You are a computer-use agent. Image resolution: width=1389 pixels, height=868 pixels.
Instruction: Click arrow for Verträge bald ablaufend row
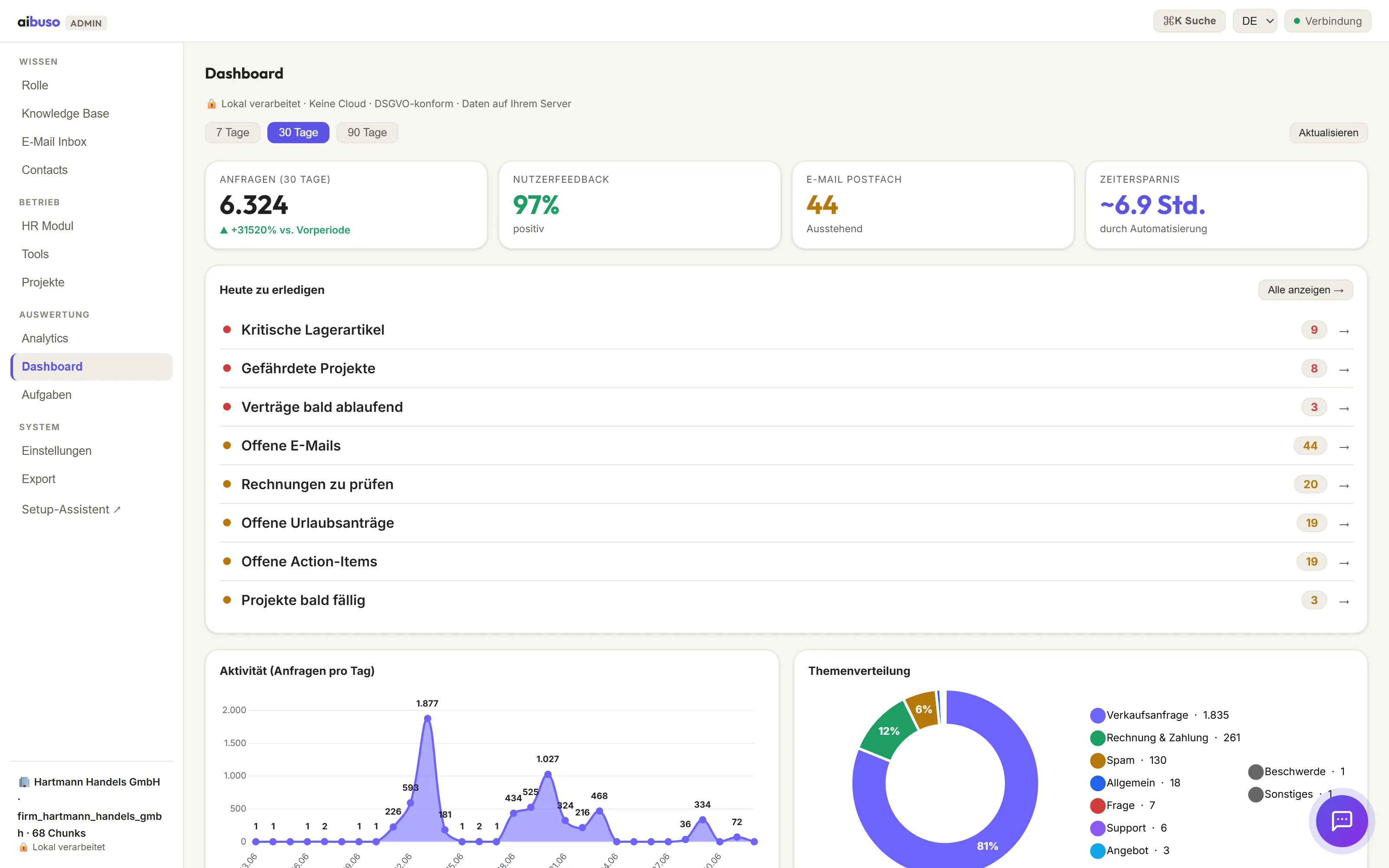point(1344,408)
